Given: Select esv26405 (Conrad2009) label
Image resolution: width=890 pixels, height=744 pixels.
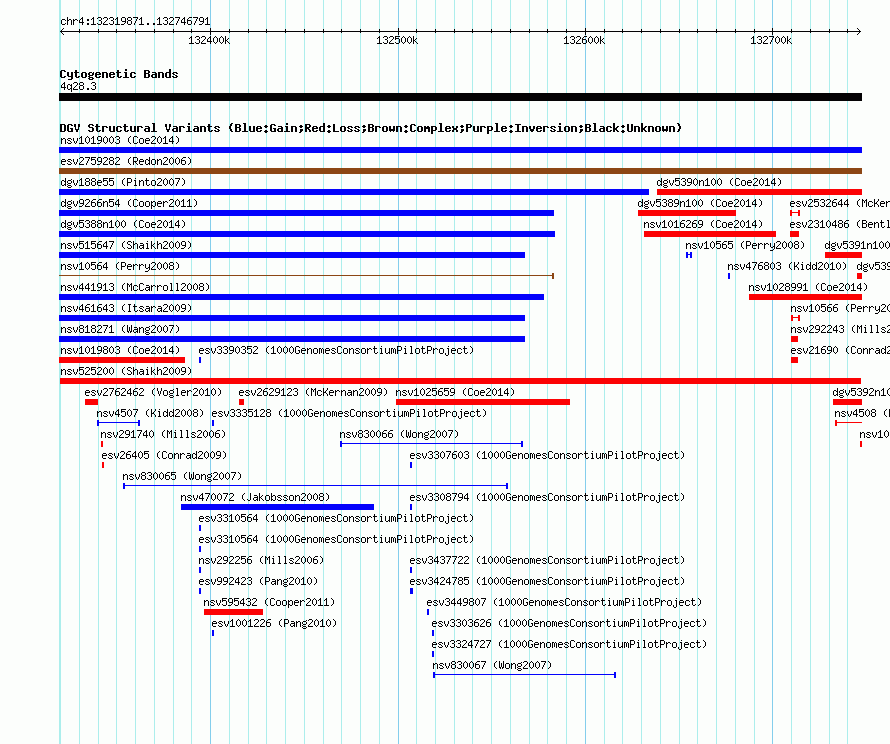Looking at the screenshot, I should coord(164,455).
